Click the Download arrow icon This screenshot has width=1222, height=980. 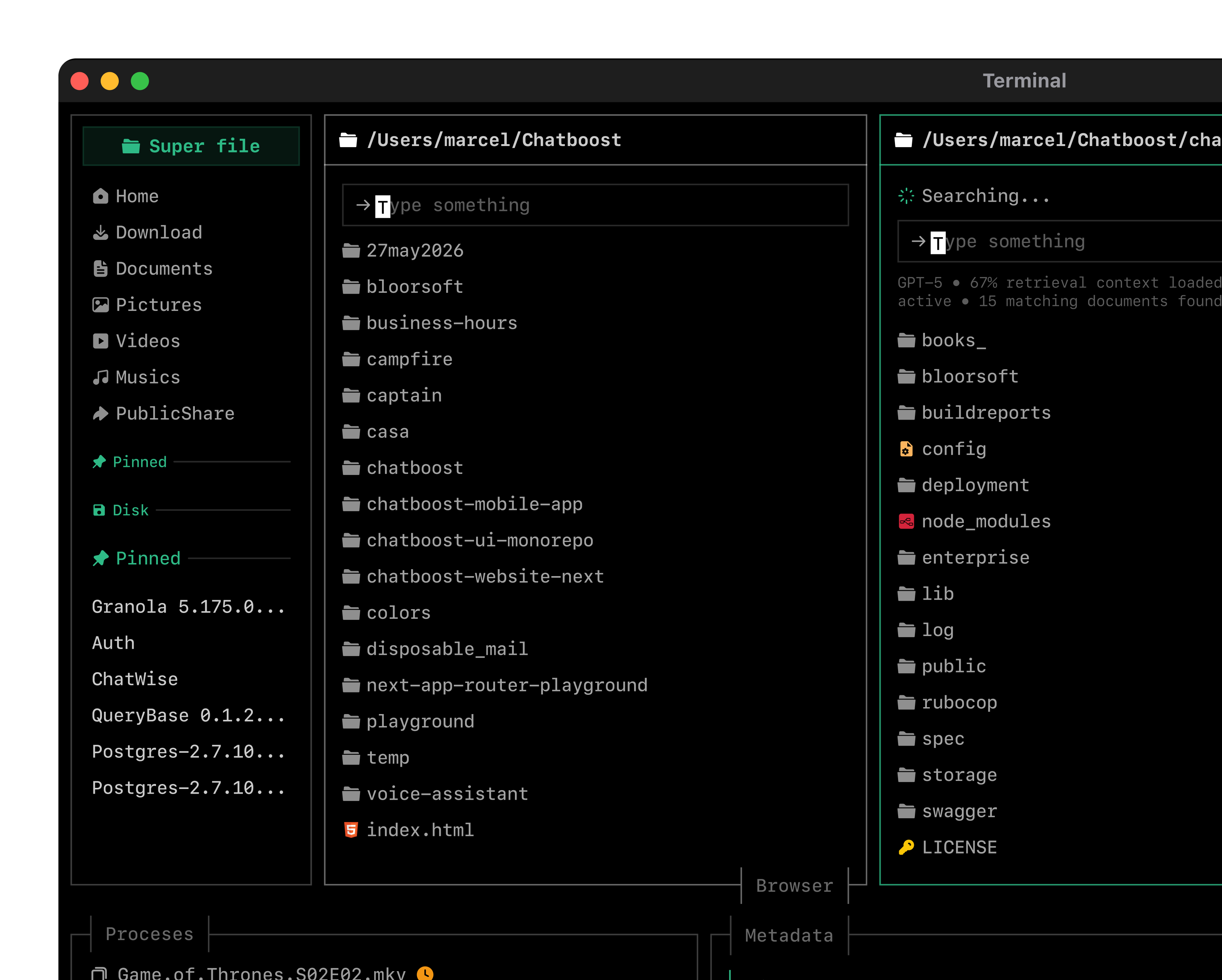click(x=100, y=233)
